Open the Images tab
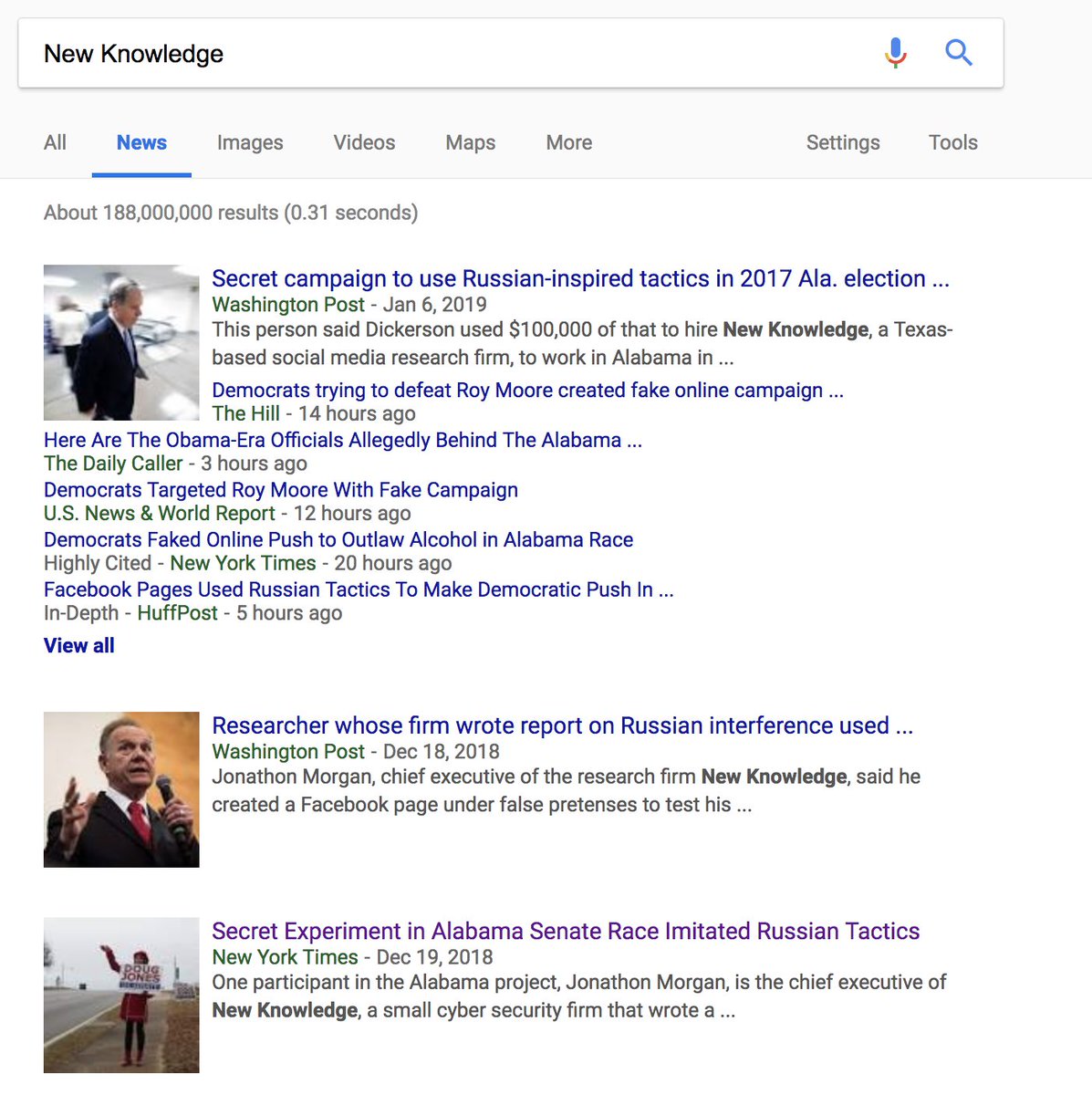 tap(250, 142)
